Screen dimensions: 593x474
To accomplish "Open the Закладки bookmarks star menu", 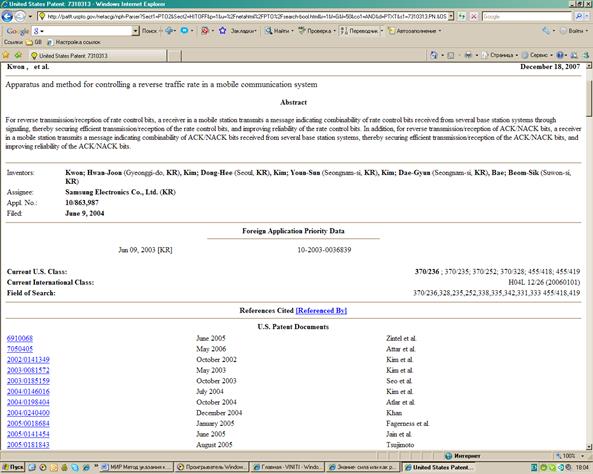I will [x=237, y=31].
